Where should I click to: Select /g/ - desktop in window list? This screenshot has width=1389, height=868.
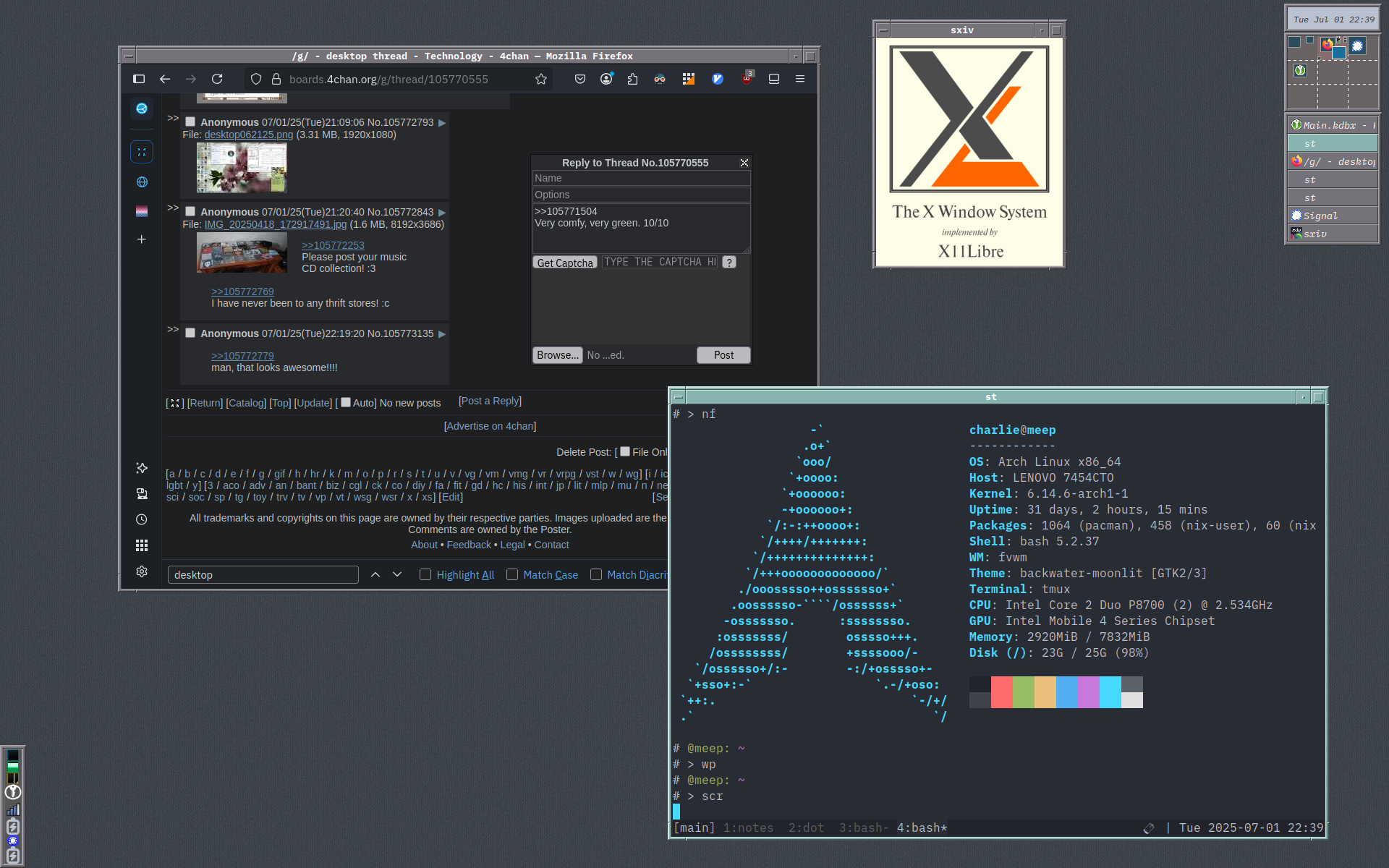(1333, 161)
